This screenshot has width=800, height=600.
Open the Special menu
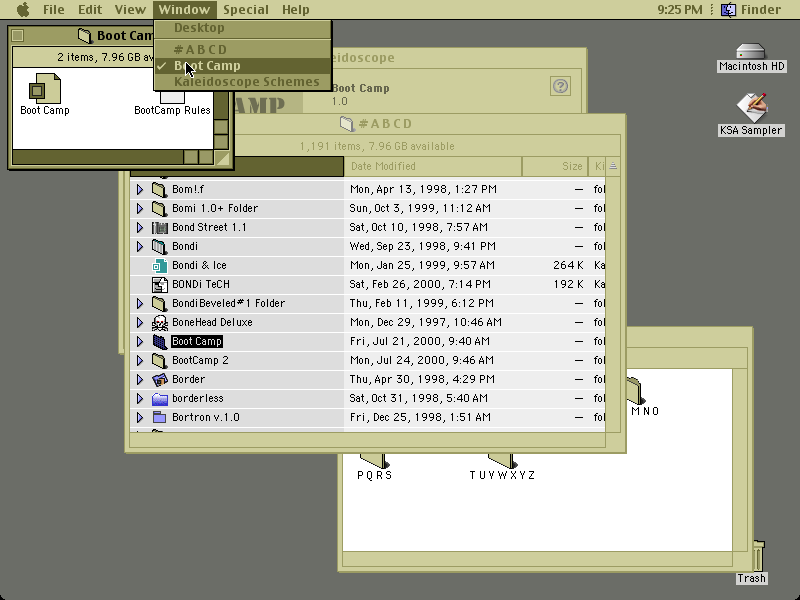[x=246, y=10]
